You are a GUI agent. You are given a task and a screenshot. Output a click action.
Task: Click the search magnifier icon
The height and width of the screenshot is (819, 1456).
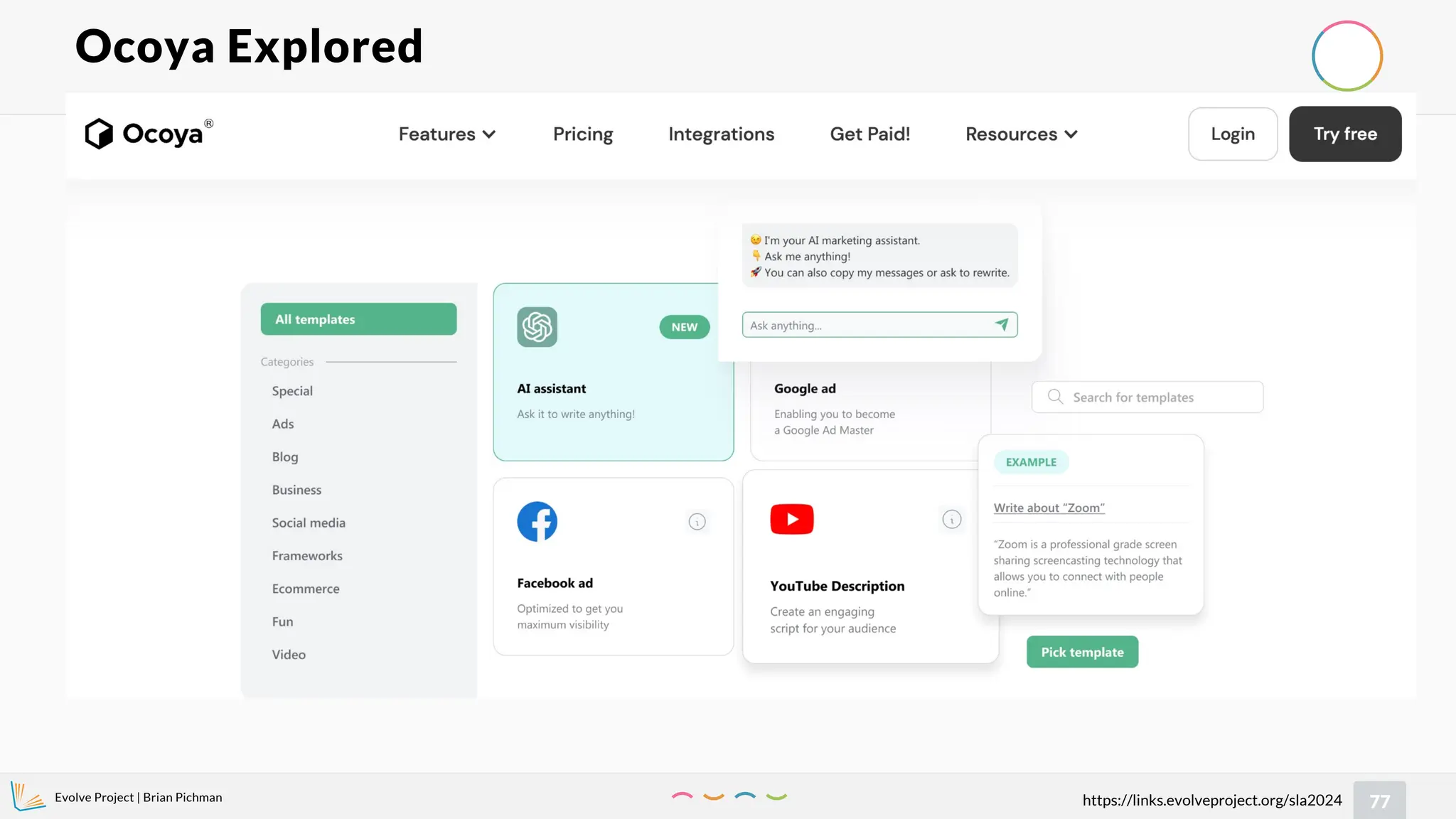point(1055,397)
